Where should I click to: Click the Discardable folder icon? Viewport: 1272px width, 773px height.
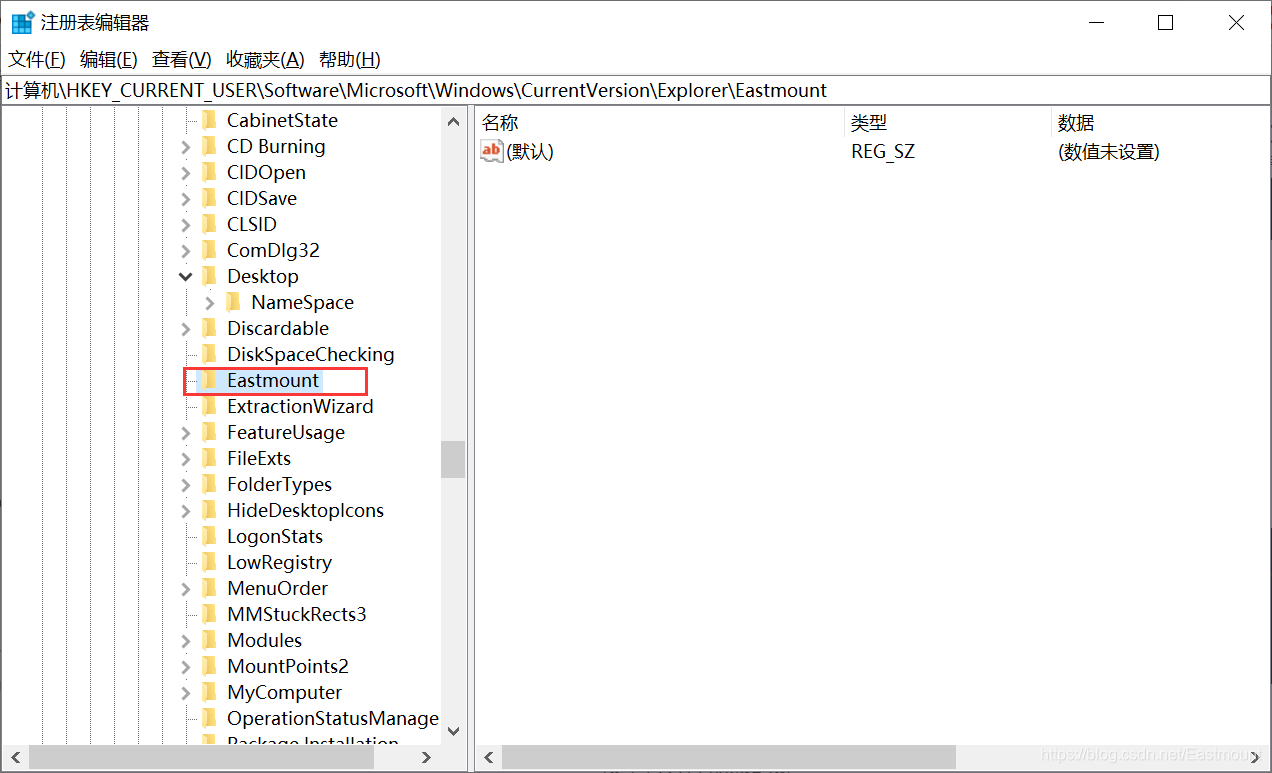[209, 328]
